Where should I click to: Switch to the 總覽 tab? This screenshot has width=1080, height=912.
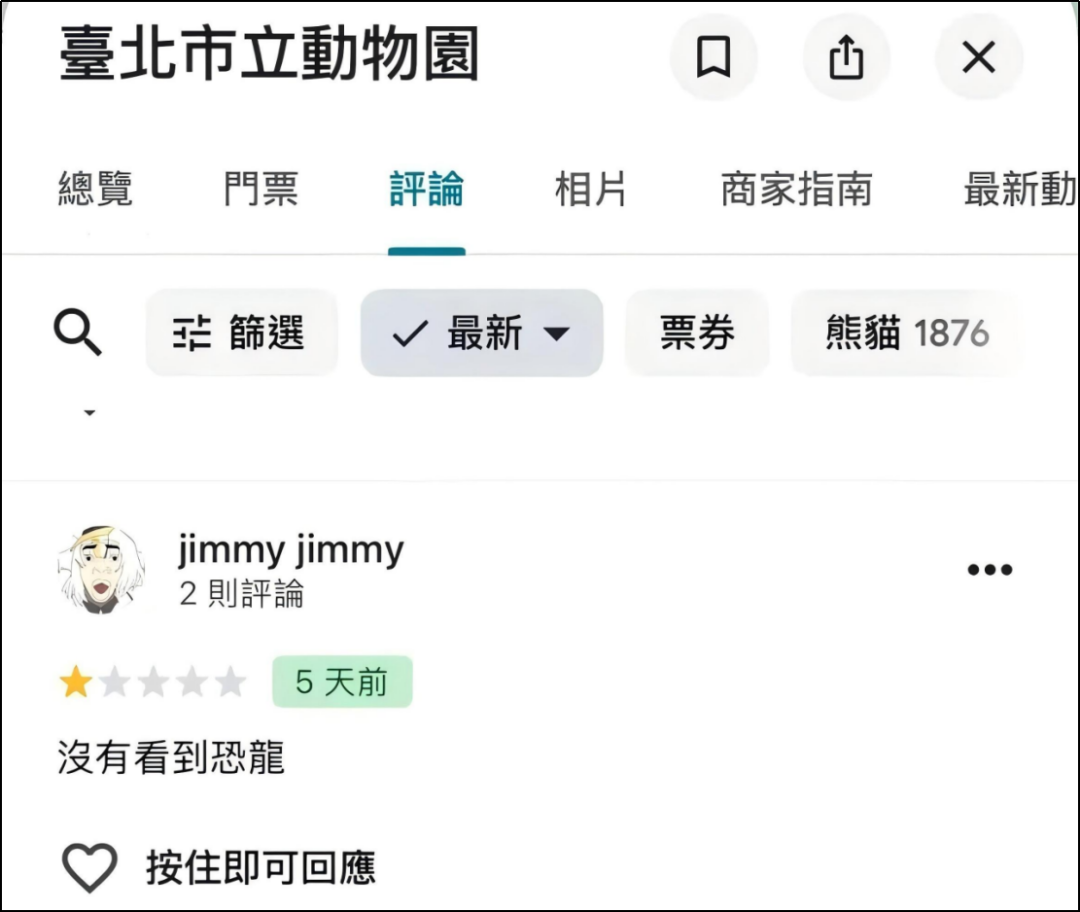95,189
